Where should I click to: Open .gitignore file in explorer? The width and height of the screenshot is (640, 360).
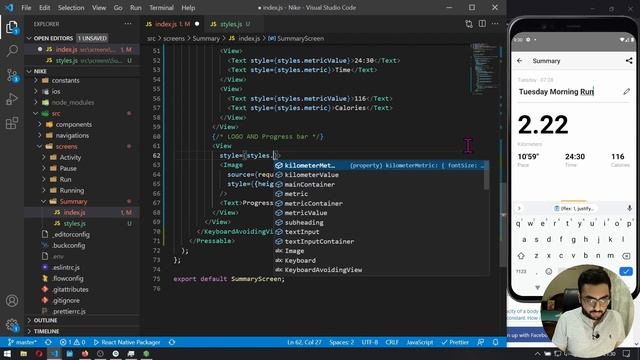[66, 300]
